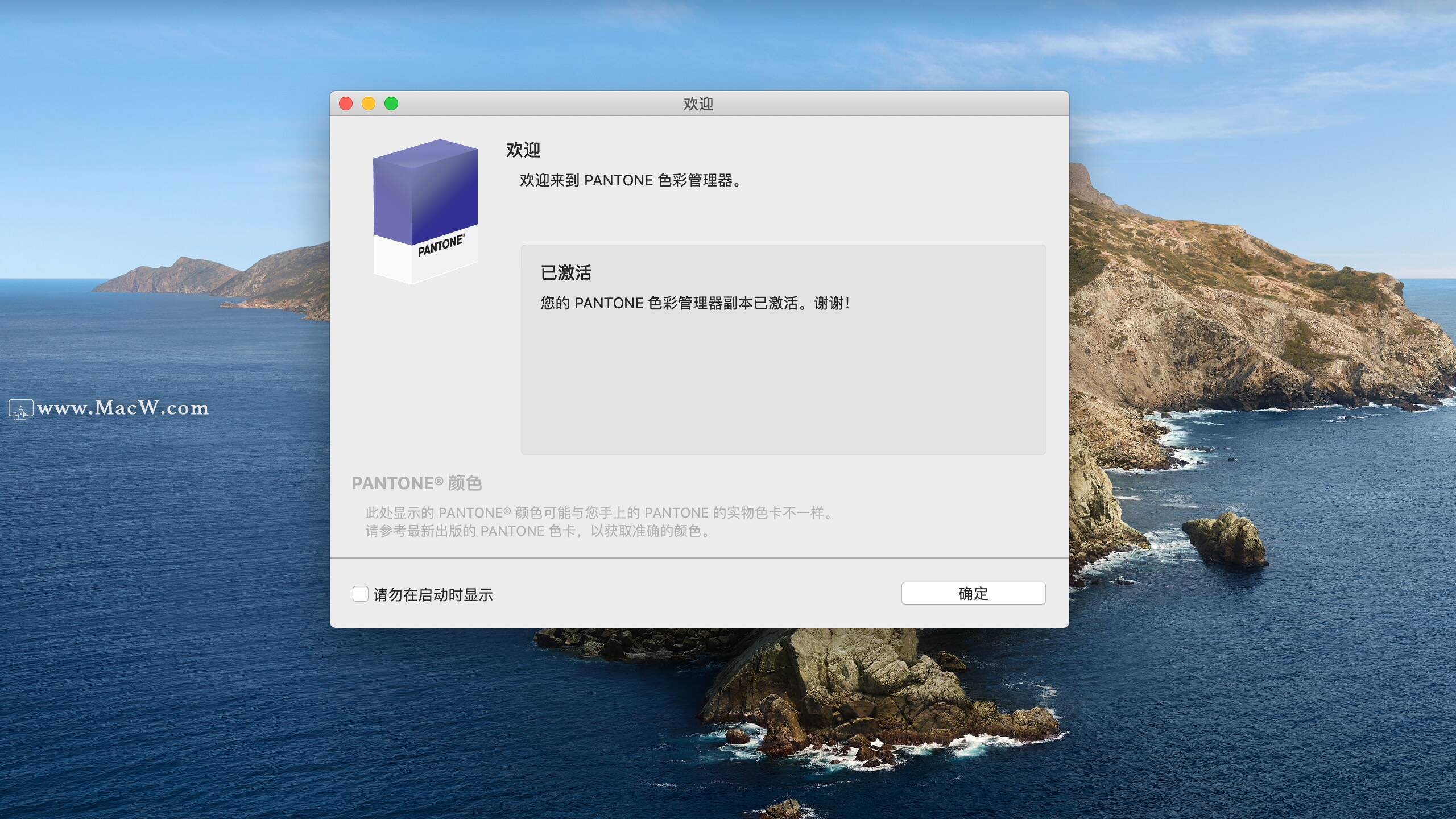Image resolution: width=1456 pixels, height=819 pixels.
Task: Click the 请勿在启动时显示 label text
Action: click(x=433, y=595)
